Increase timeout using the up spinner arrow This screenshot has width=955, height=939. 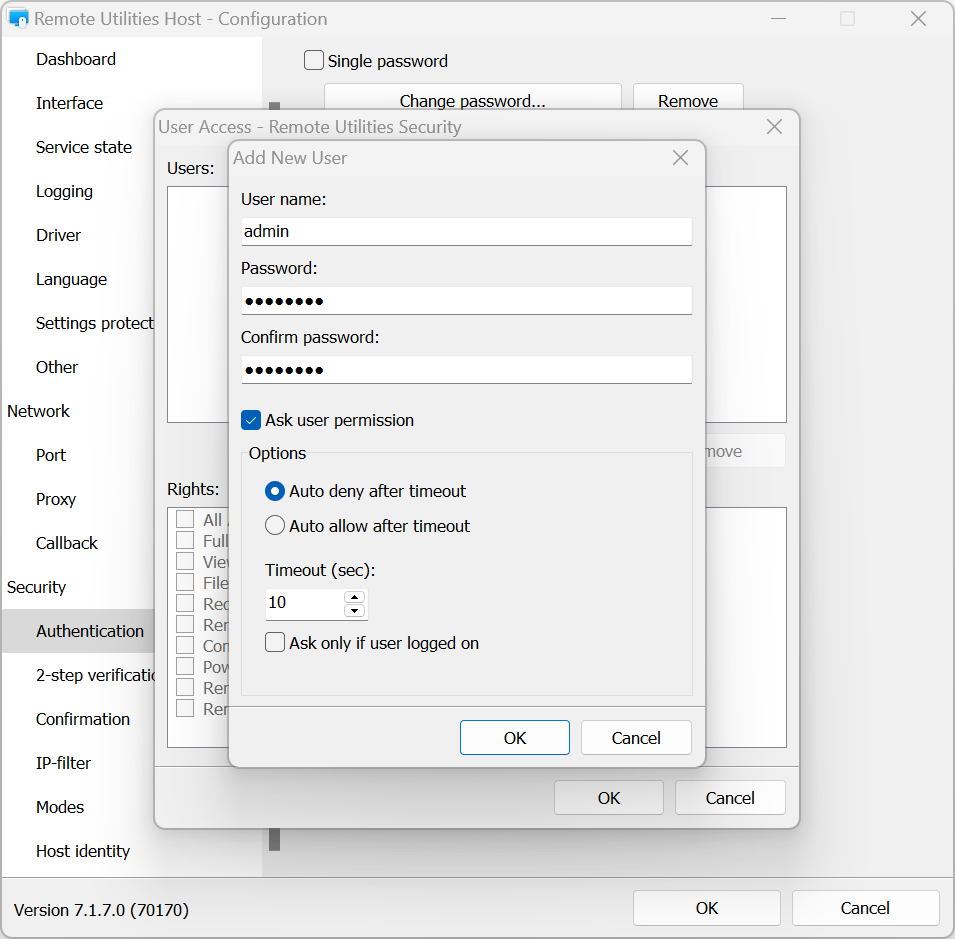click(354, 597)
